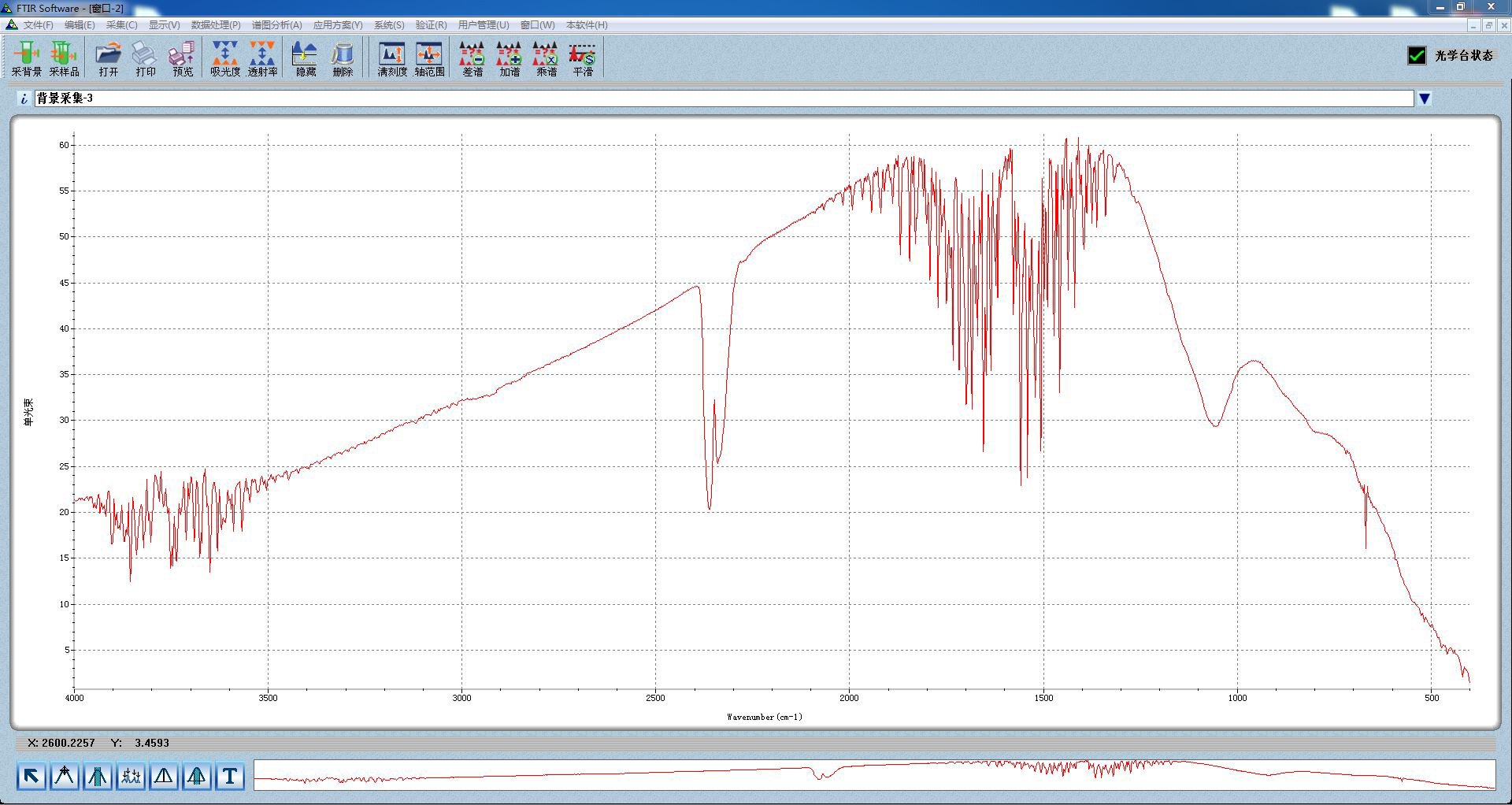
Task: Select the peak height triangle tool
Action: (x=164, y=777)
